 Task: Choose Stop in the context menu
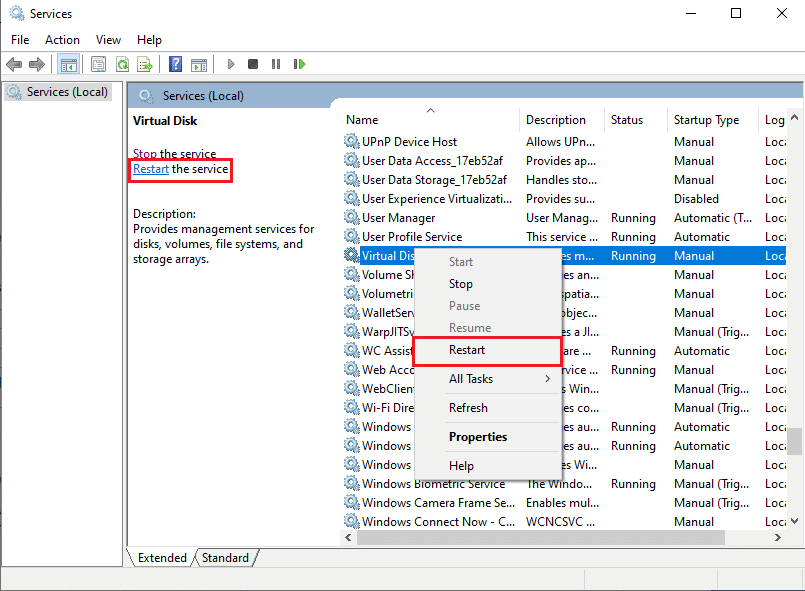[x=460, y=284]
